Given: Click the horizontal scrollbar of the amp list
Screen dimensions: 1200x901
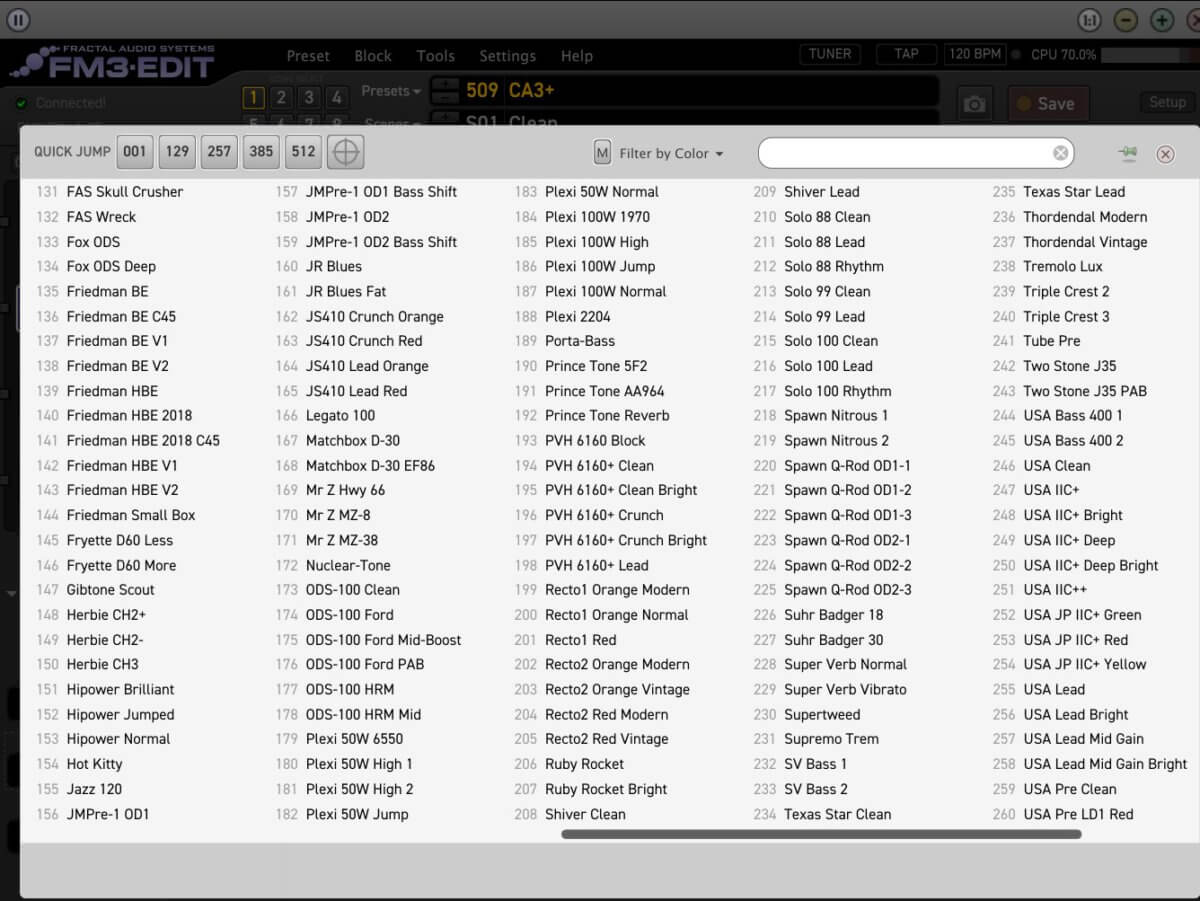Looking at the screenshot, I should 821,834.
